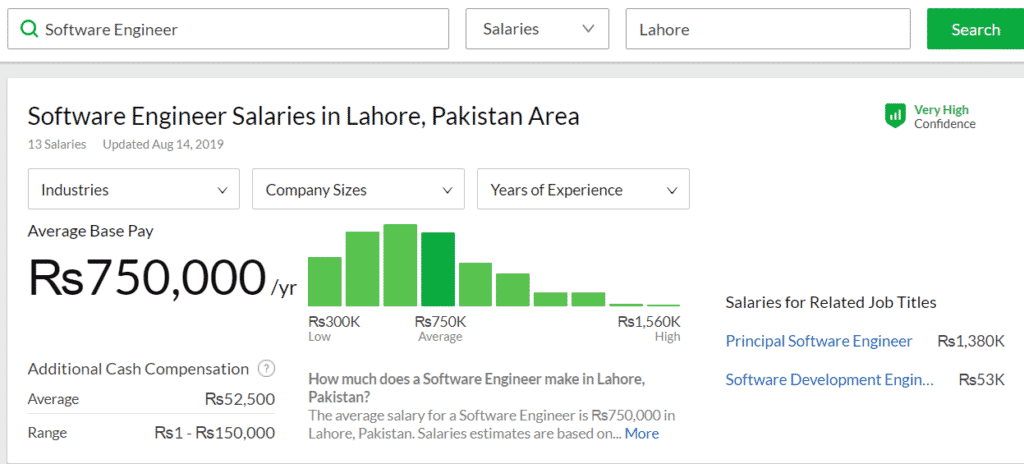
Task: Click the Very High Confidence shield icon
Action: tap(895, 116)
